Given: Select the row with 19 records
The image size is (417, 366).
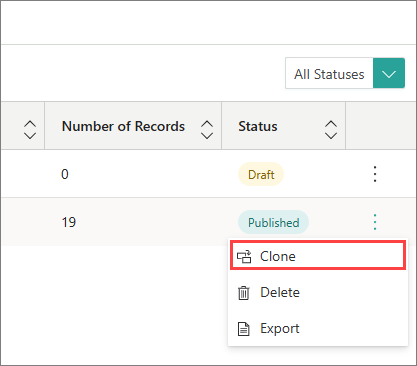Looking at the screenshot, I should click(208, 222).
